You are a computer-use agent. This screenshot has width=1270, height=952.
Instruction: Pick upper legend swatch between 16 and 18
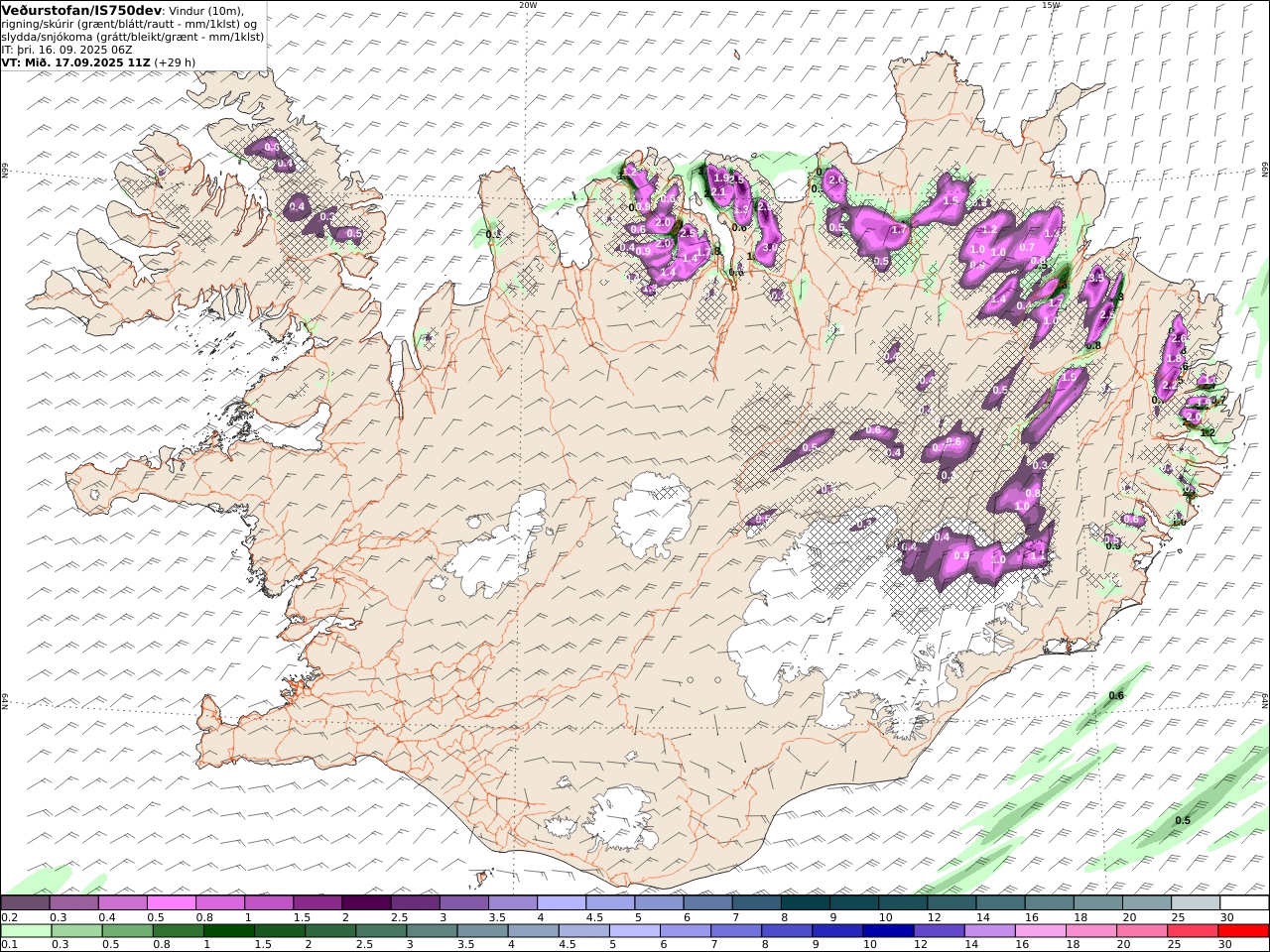point(1049,903)
